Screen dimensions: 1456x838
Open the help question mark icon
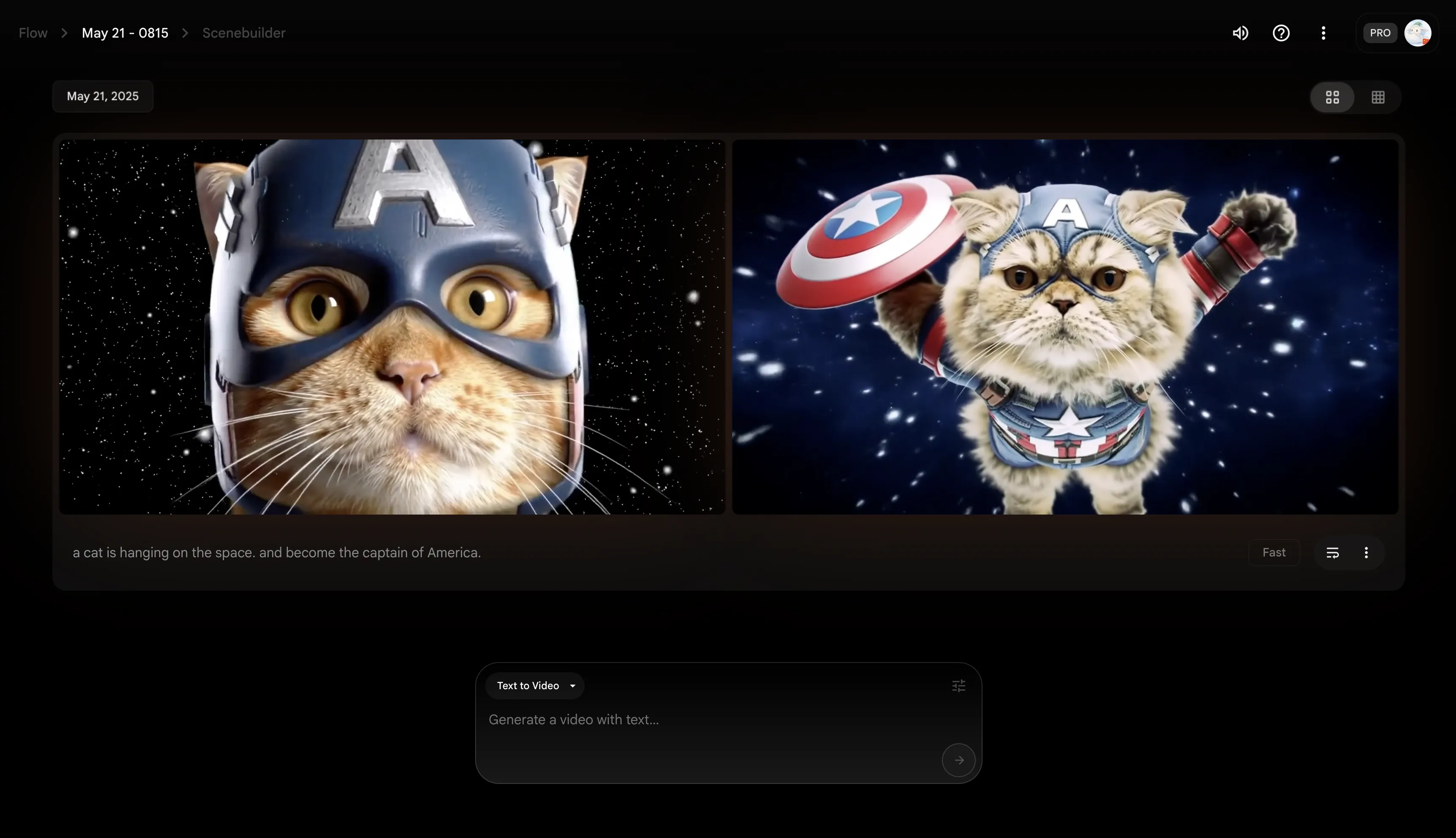coord(1281,33)
